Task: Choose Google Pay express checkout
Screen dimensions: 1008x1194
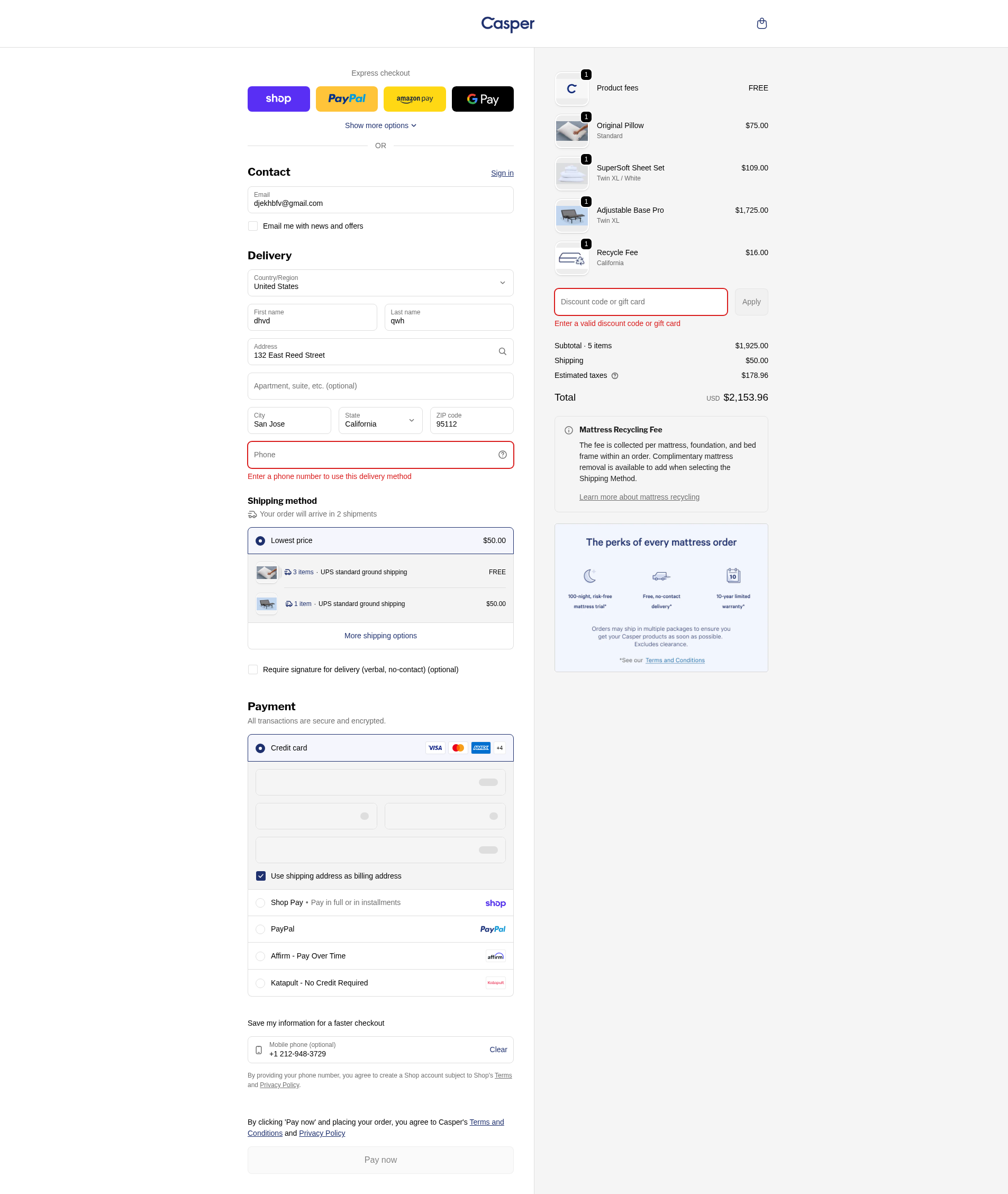Action: point(482,99)
